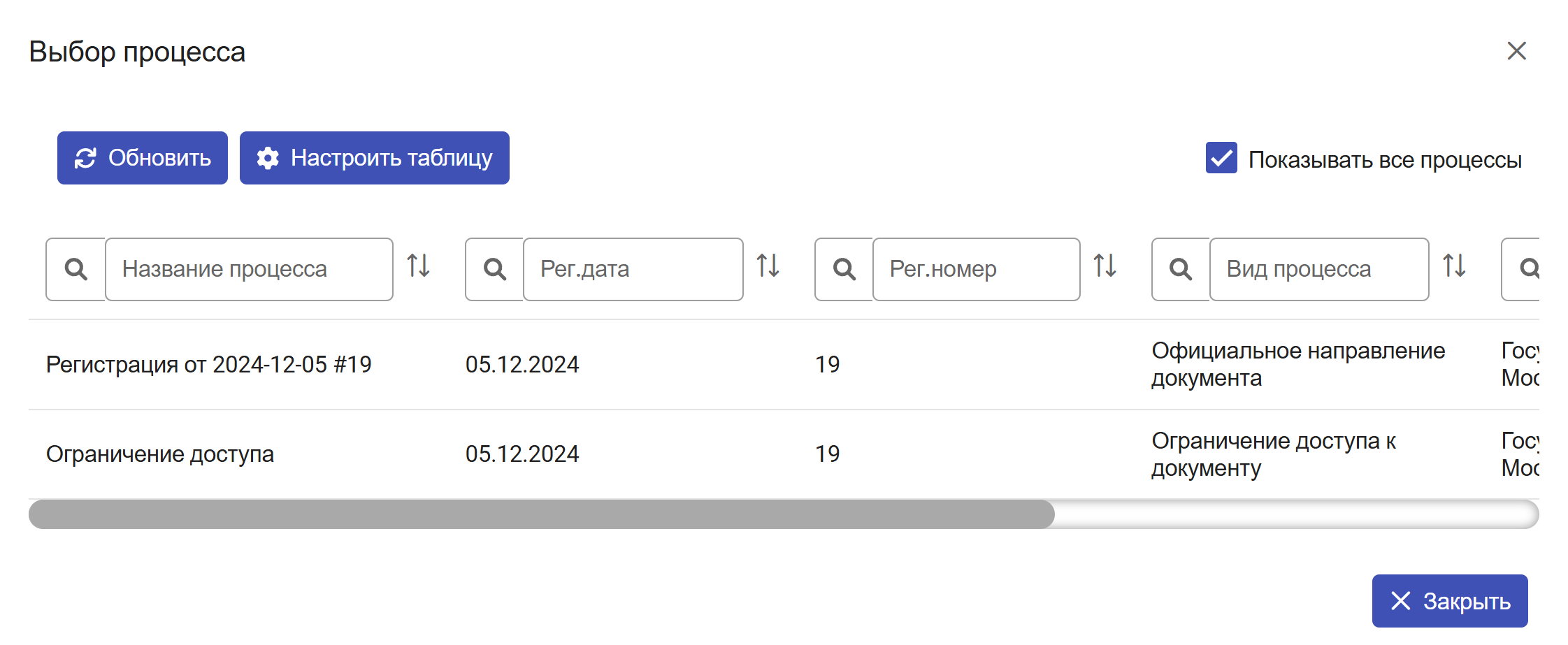Screen dimensions: 1568x645
Task: Click partially visible search icon at right edge
Action: (1527, 269)
